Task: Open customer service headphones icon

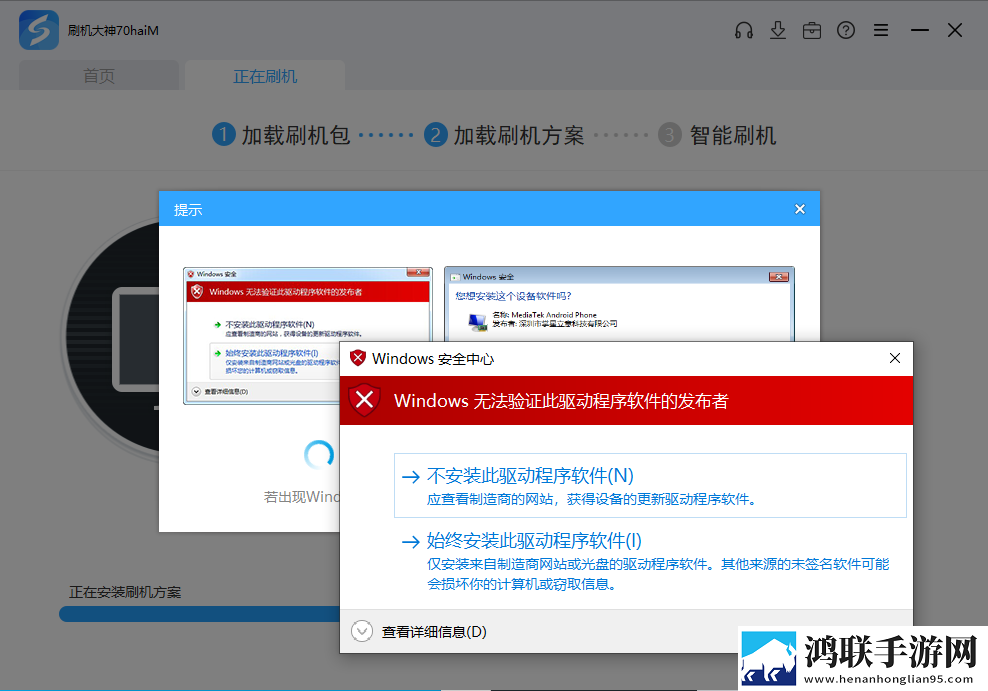Action: 744,30
